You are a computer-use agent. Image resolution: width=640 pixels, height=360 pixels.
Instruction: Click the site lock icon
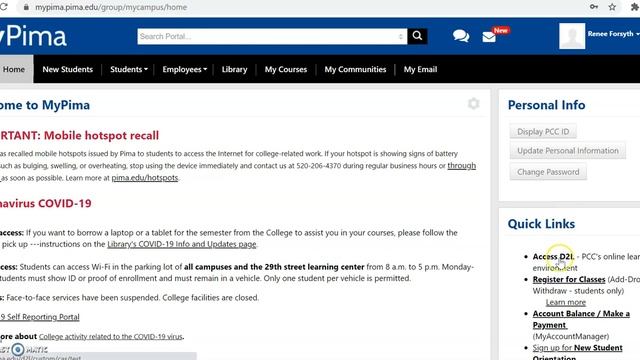point(26,7)
